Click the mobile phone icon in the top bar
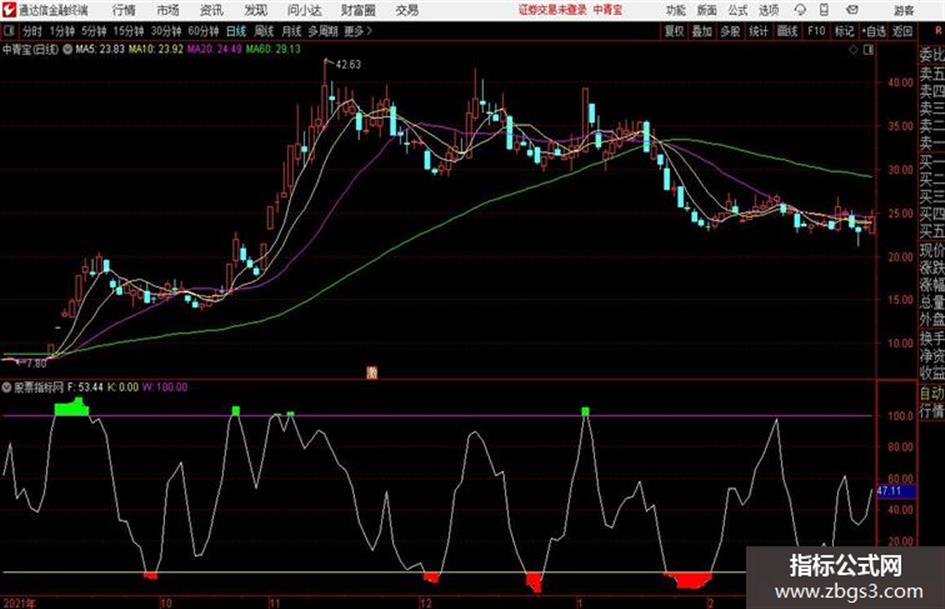Screen dimensions: 945x609 (x=824, y=10)
